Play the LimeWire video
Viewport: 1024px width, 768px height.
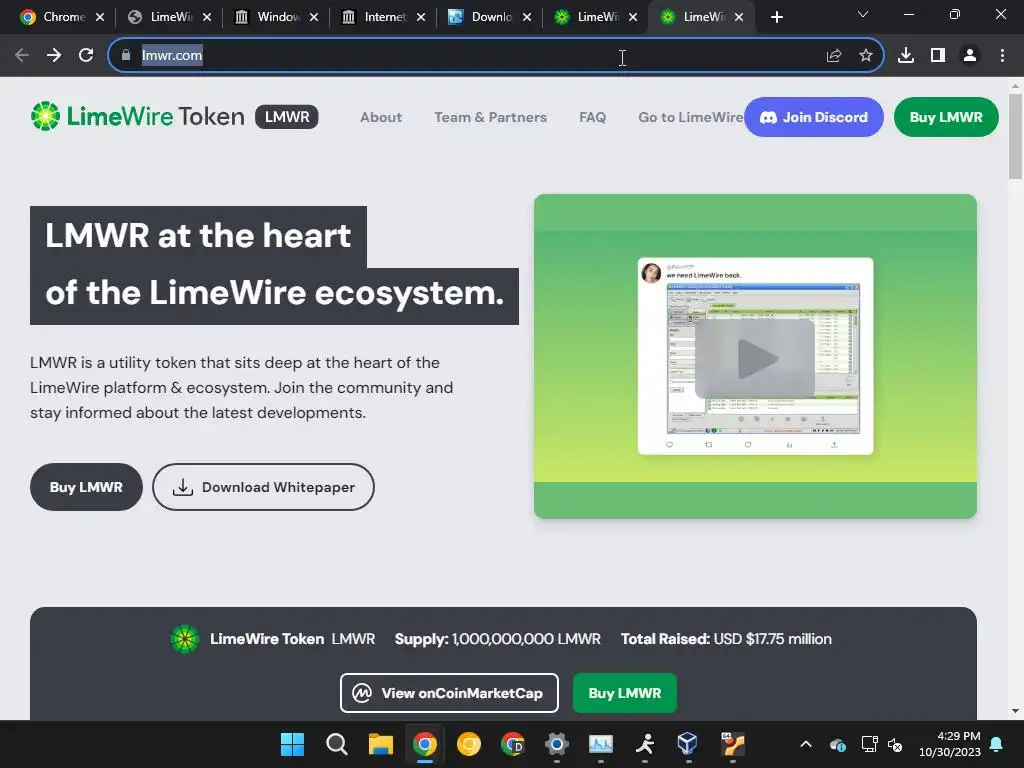[755, 358]
